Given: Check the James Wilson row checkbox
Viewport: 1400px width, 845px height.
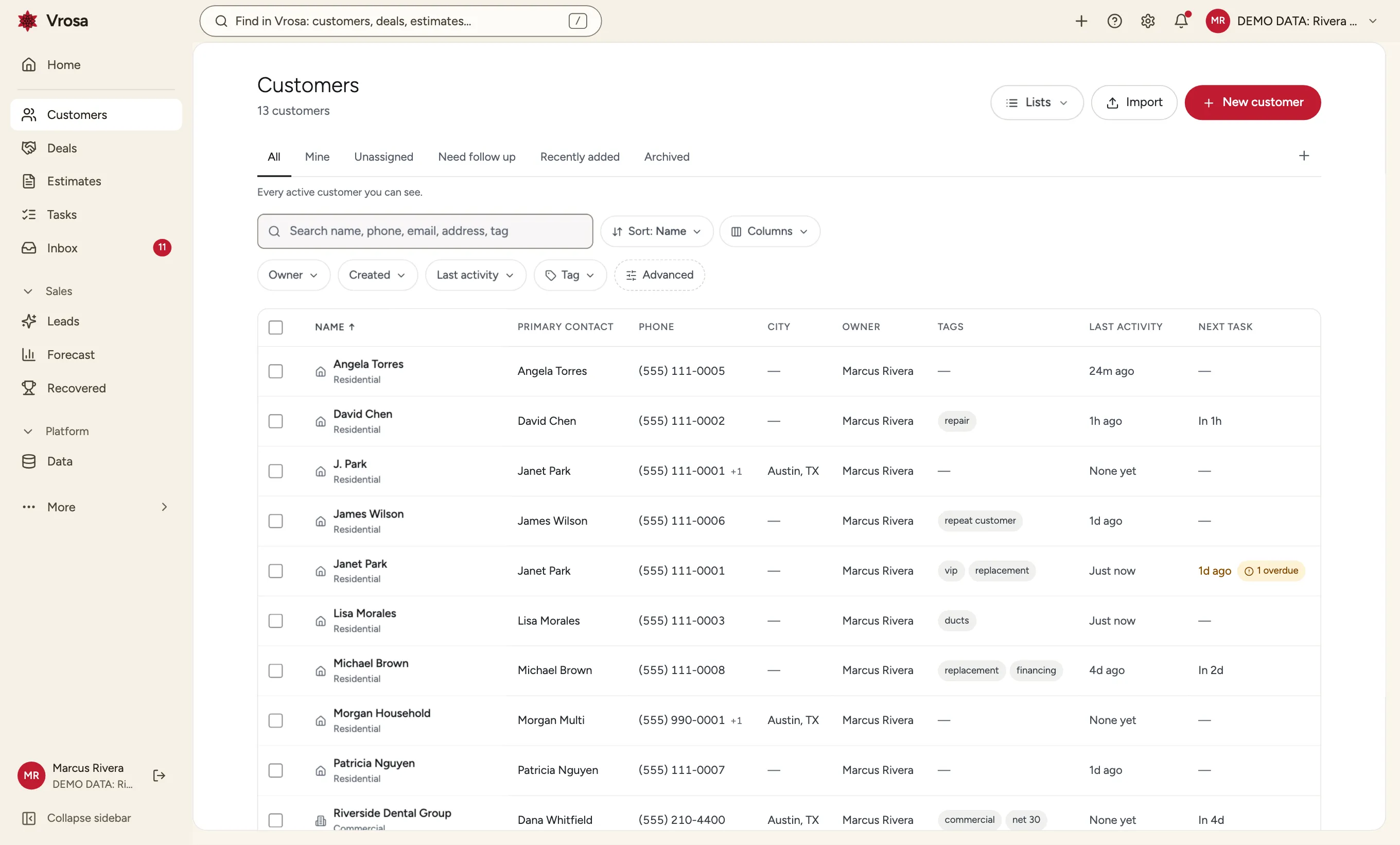Looking at the screenshot, I should pos(275,521).
